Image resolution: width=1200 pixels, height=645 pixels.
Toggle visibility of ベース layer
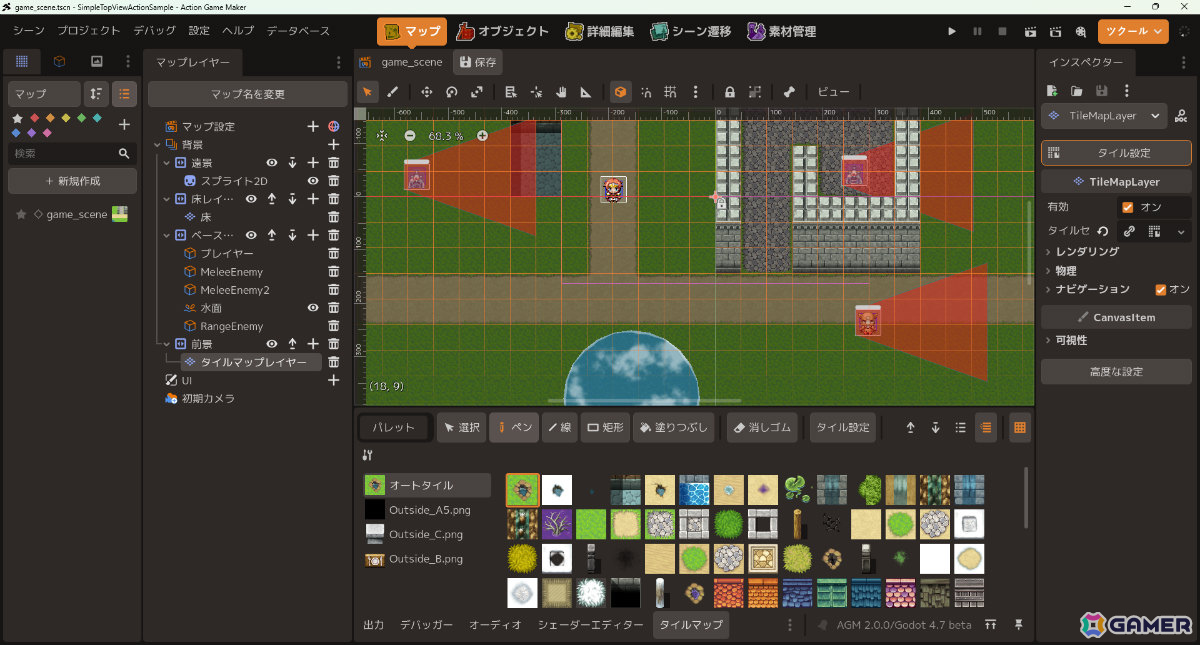click(x=251, y=235)
